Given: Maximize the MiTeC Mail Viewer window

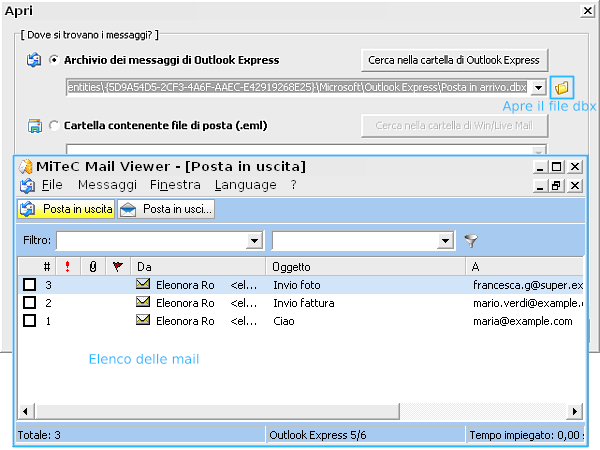Looking at the screenshot, I should pos(557,167).
